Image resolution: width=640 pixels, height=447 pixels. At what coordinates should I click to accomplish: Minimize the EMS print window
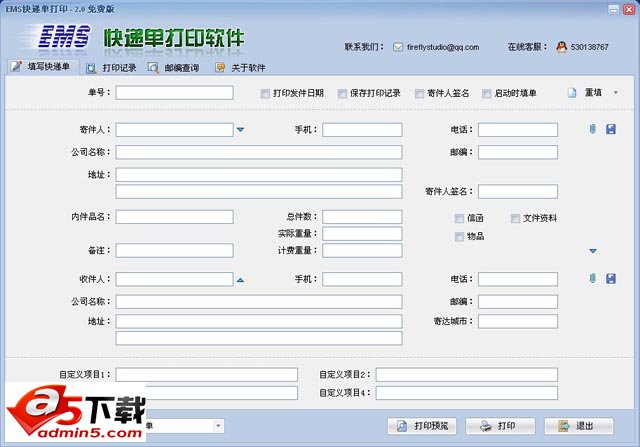(x=613, y=9)
